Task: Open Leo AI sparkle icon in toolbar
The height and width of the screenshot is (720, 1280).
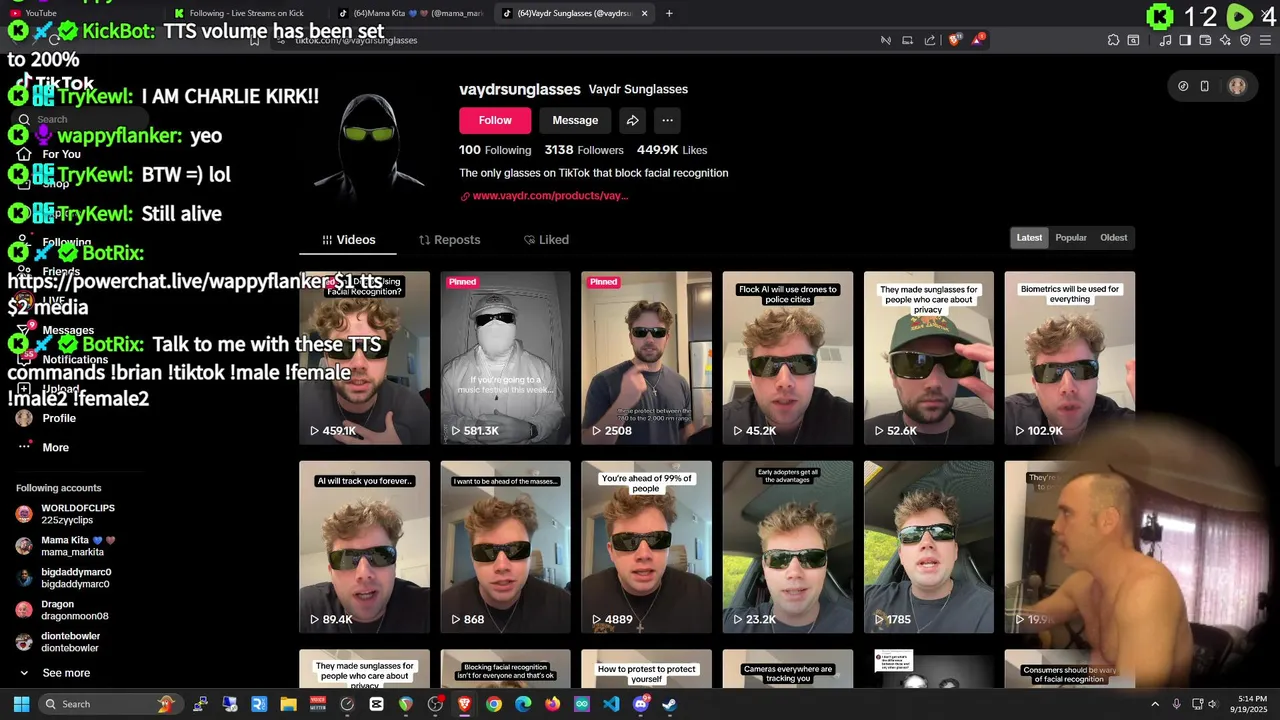Action: coord(1225,40)
